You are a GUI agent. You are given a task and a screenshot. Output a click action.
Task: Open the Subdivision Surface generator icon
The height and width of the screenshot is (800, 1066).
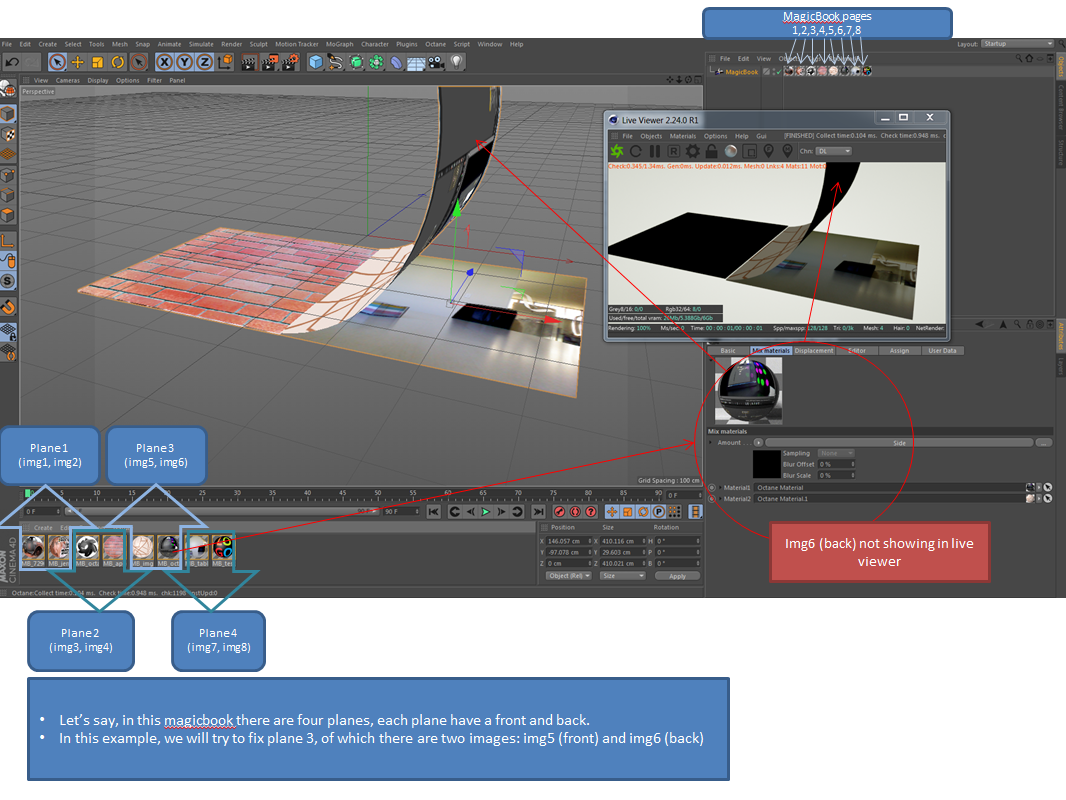coord(356,63)
